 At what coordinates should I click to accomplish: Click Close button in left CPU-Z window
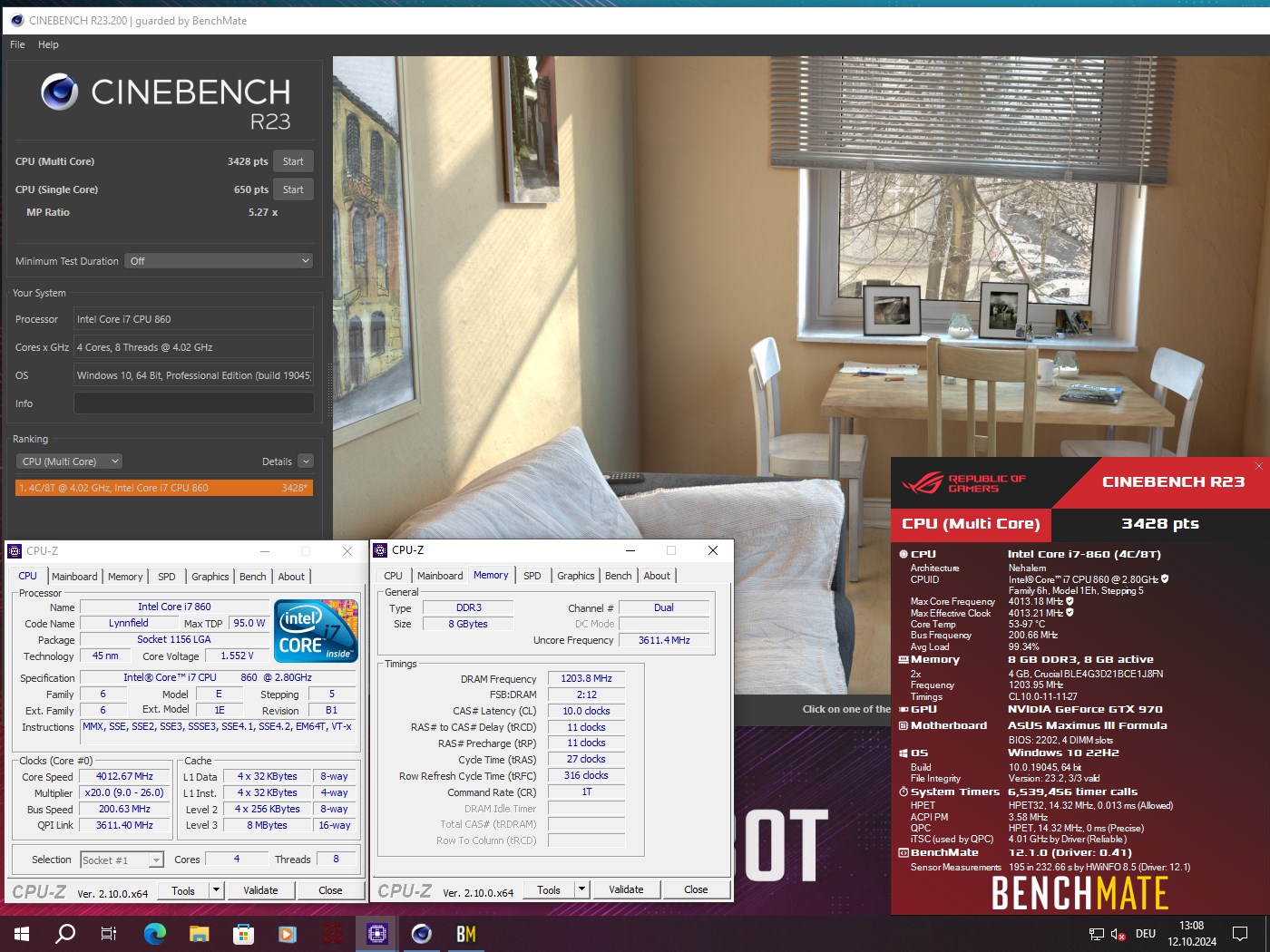[x=330, y=890]
